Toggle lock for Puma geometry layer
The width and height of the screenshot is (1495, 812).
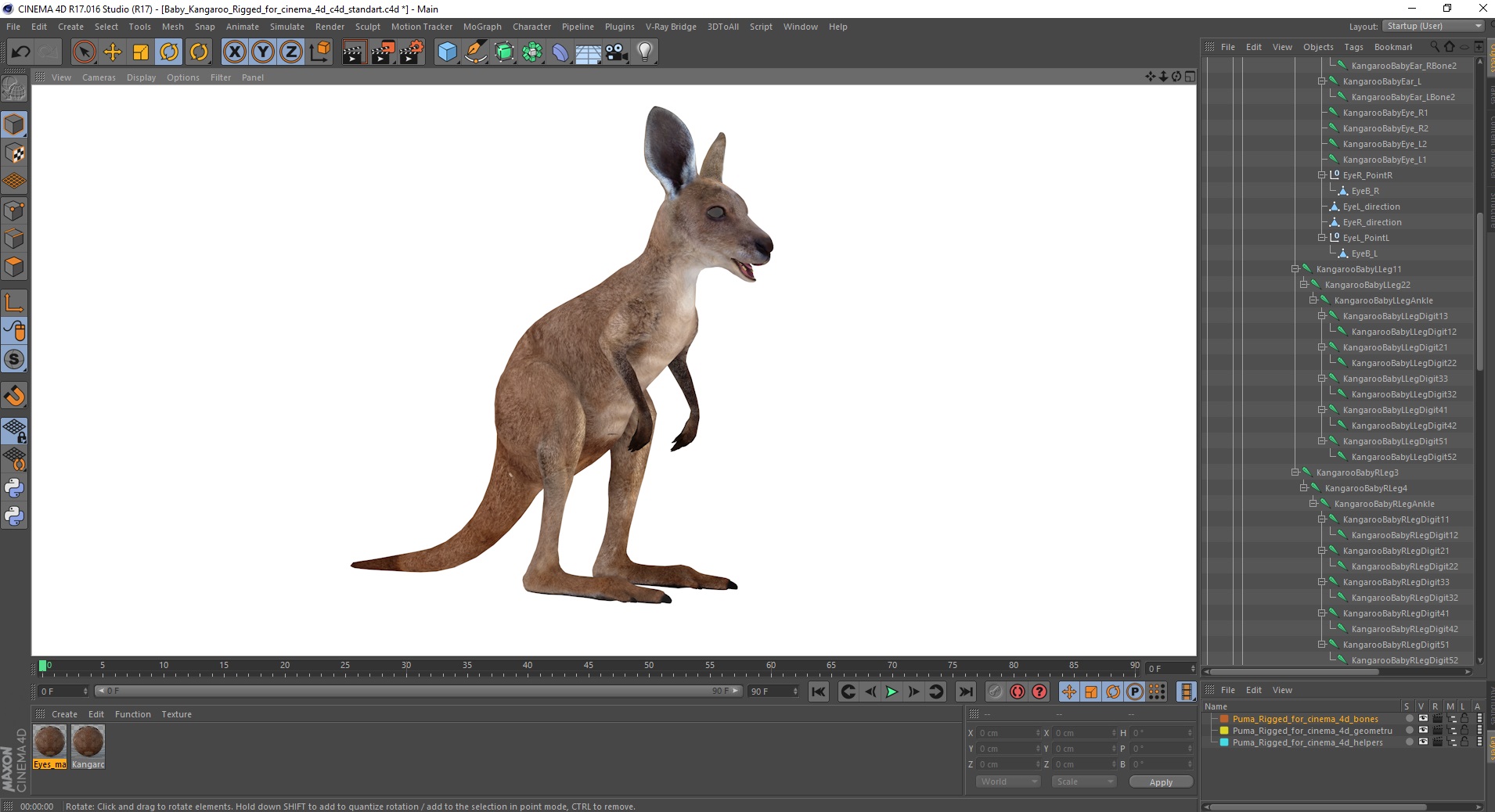tap(1464, 731)
